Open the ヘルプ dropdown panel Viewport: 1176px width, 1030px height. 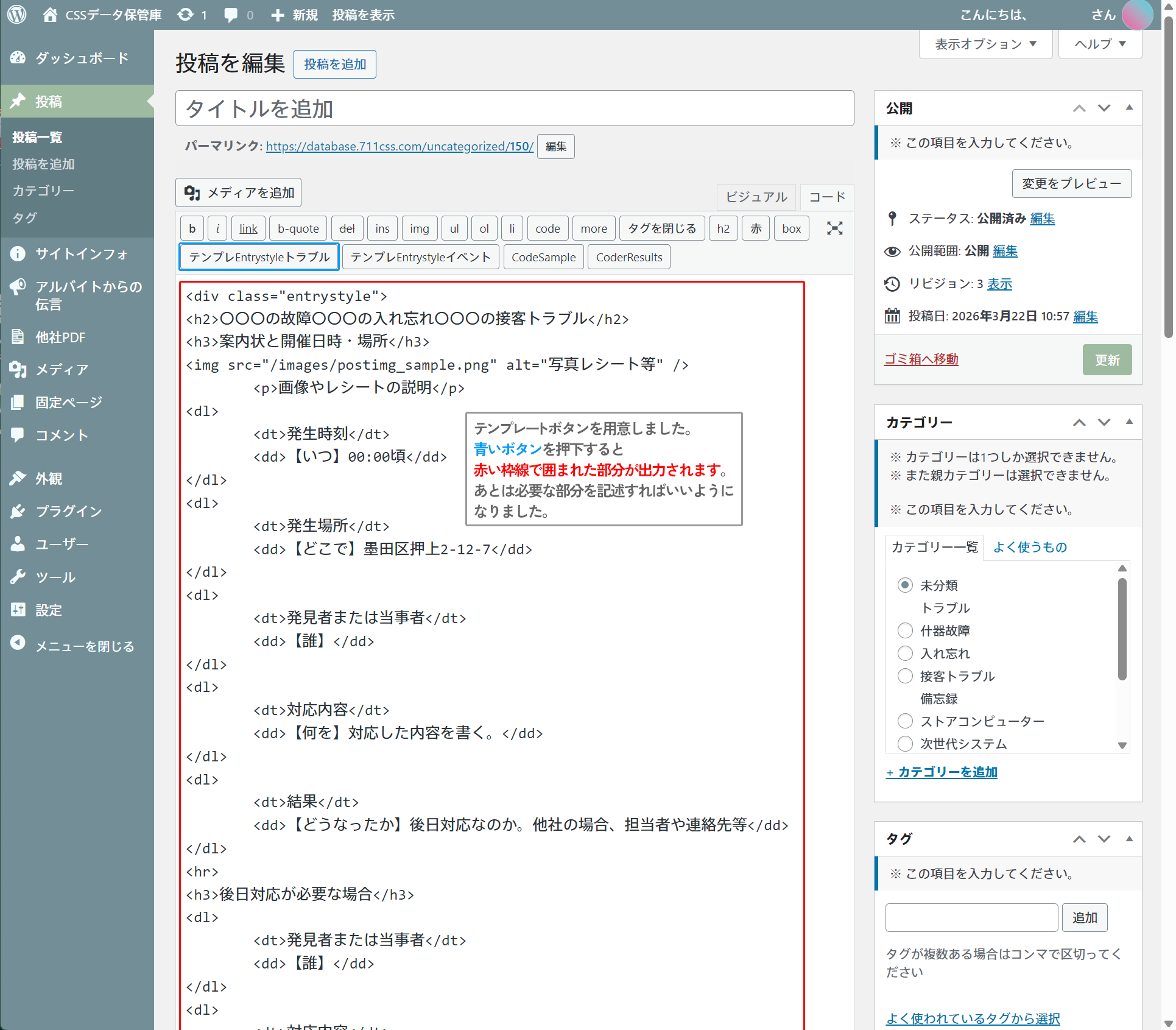1099,44
